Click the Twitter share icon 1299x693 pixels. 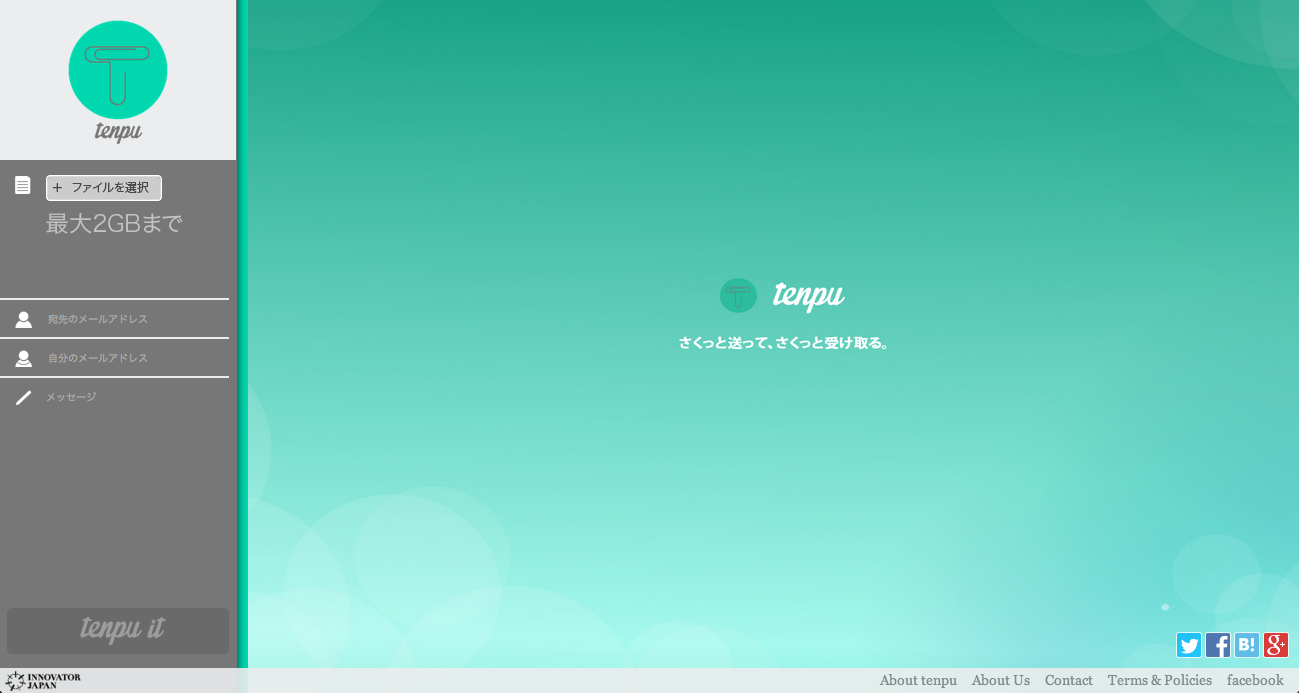point(1189,645)
